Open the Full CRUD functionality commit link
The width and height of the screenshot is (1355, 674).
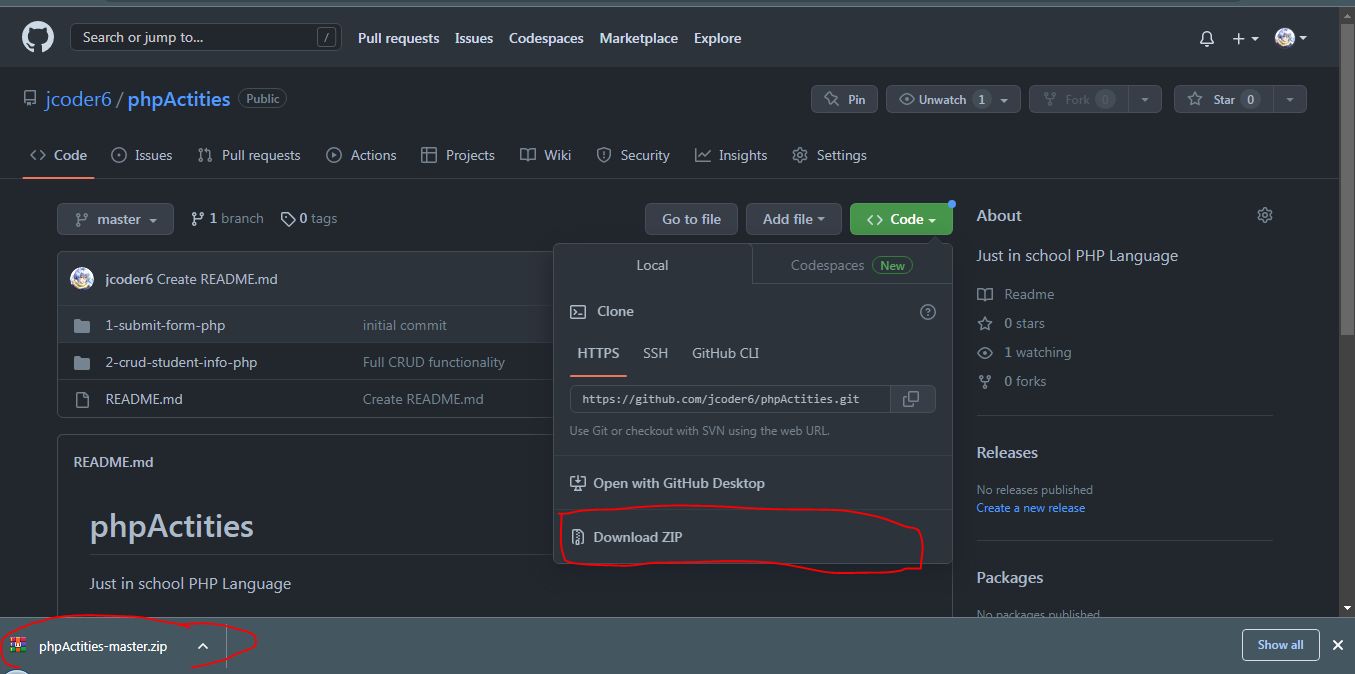tap(434, 362)
